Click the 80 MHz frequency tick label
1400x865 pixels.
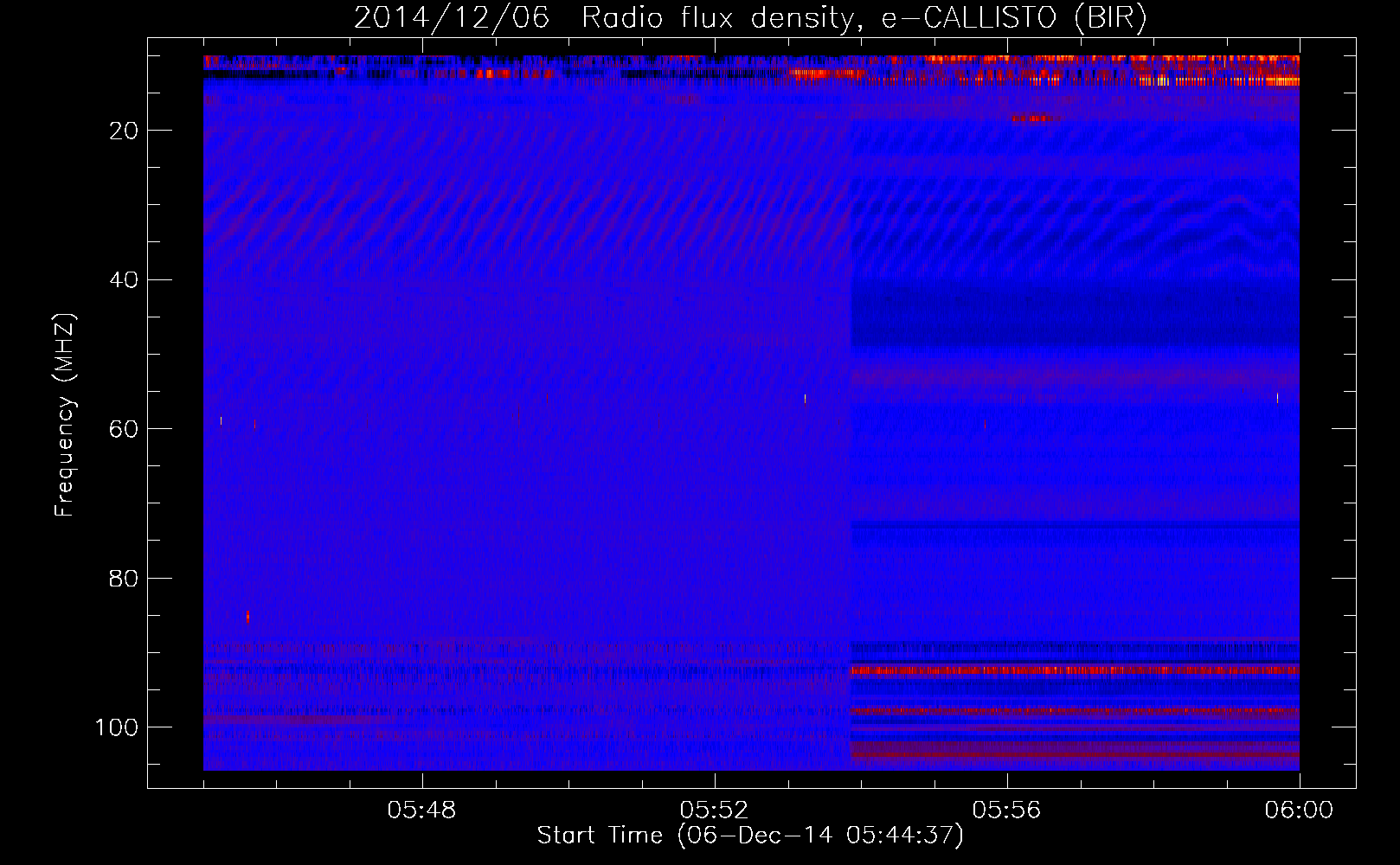(x=124, y=579)
